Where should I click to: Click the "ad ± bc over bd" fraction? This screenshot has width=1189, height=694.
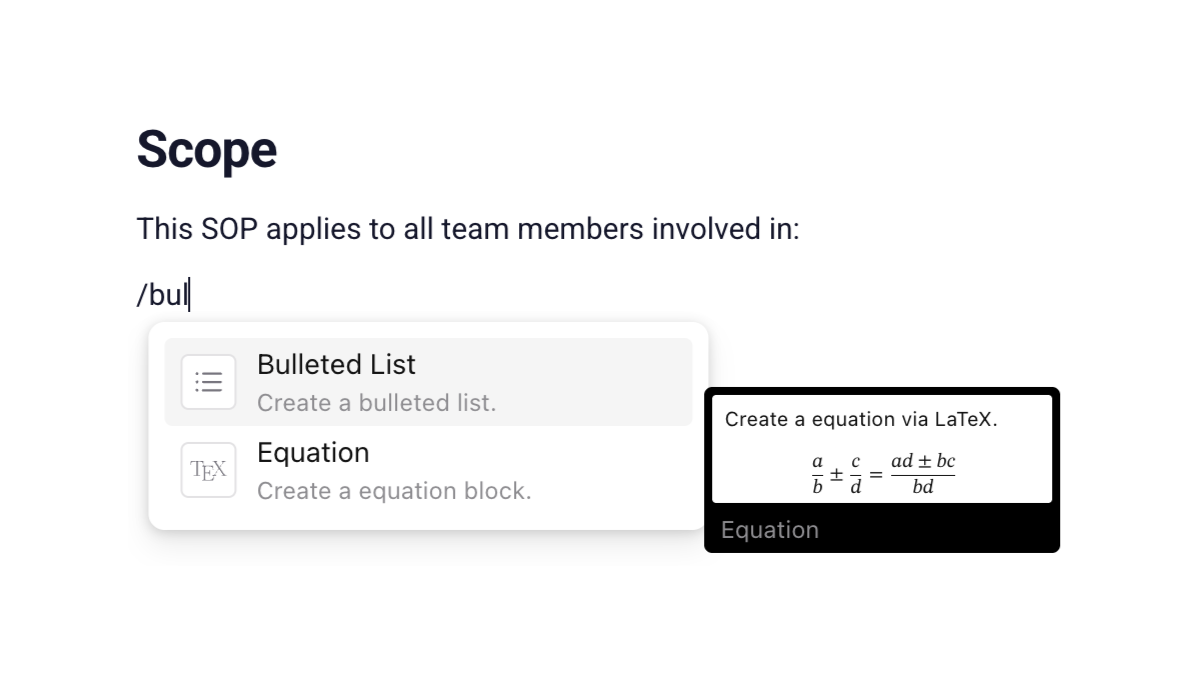point(922,474)
